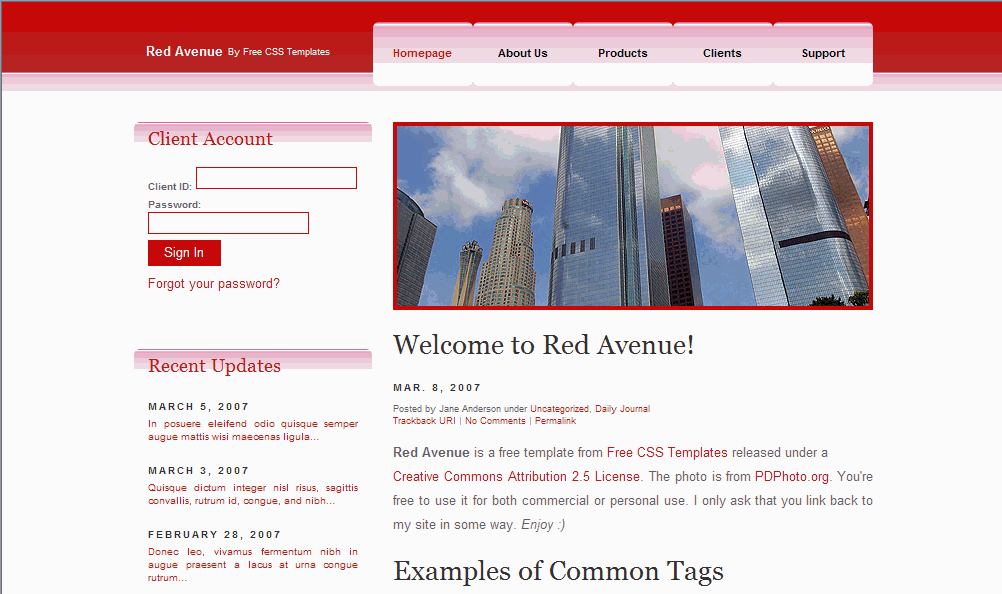Viewport: 1002px width, 594px height.
Task: Switch to the Clients tab
Action: [722, 53]
